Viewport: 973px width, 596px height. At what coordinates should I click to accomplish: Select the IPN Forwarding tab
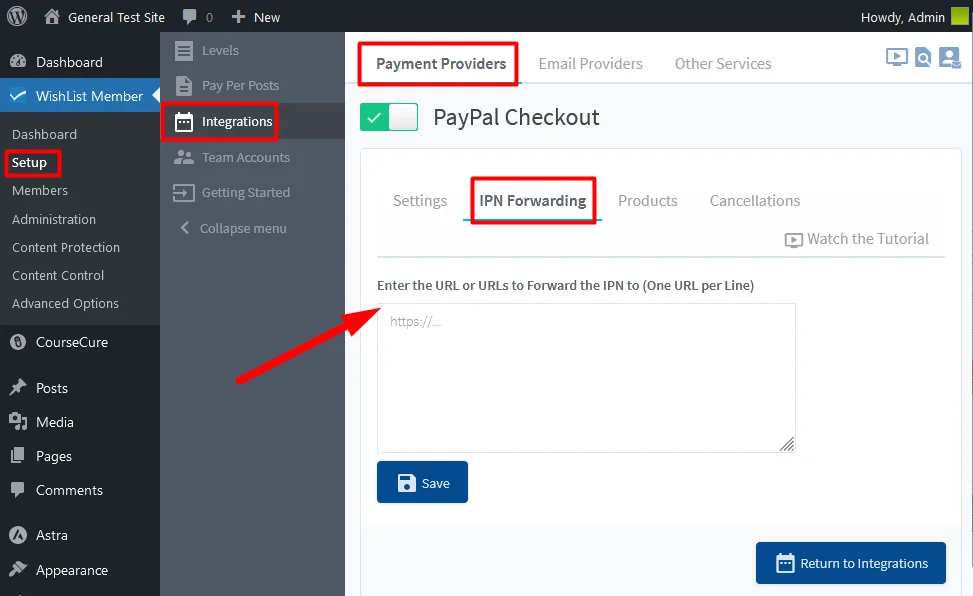[532, 201]
